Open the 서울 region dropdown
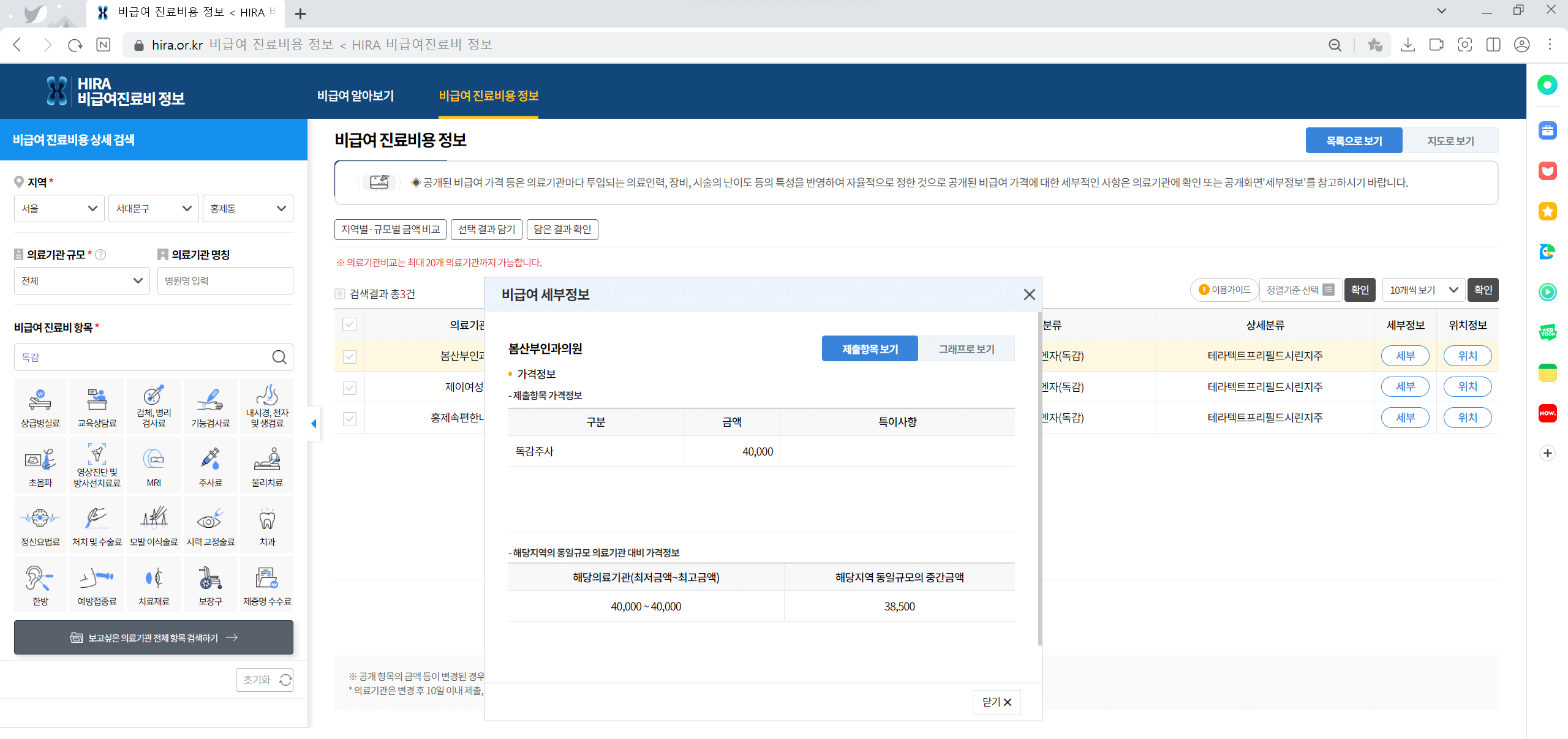The width and height of the screenshot is (1568, 739). click(59, 208)
